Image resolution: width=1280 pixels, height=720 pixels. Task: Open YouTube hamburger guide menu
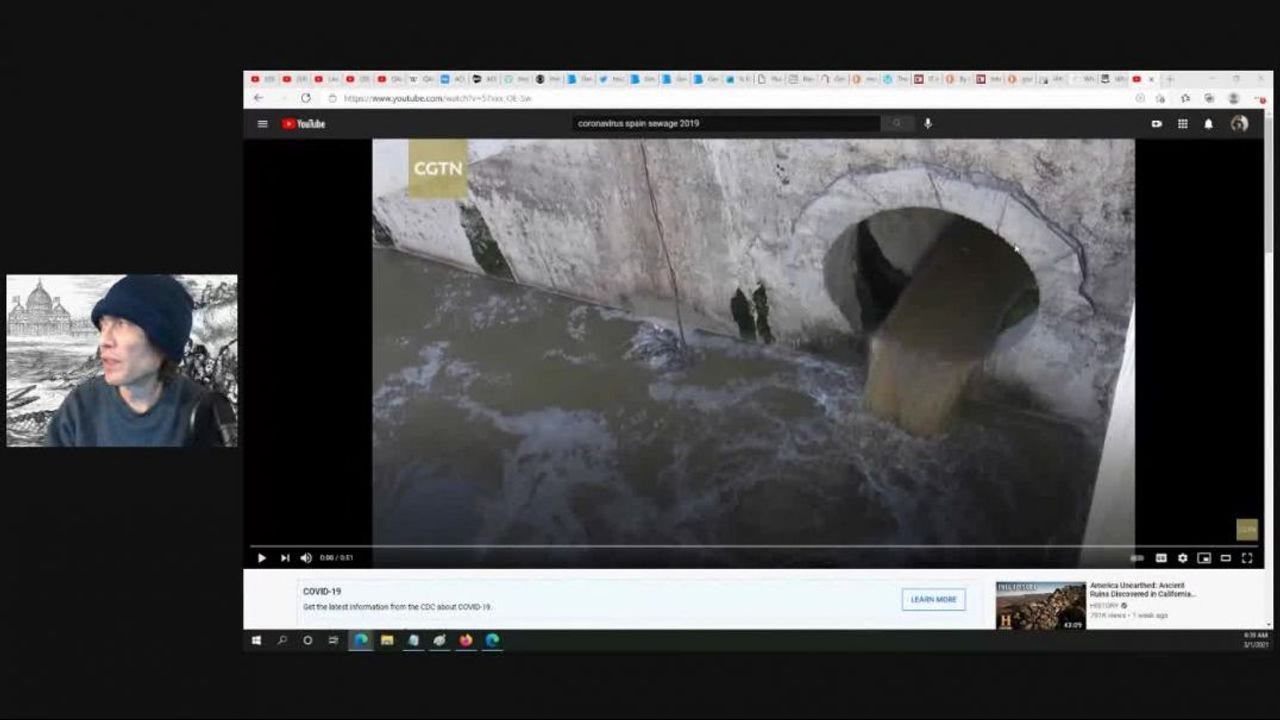tap(262, 124)
